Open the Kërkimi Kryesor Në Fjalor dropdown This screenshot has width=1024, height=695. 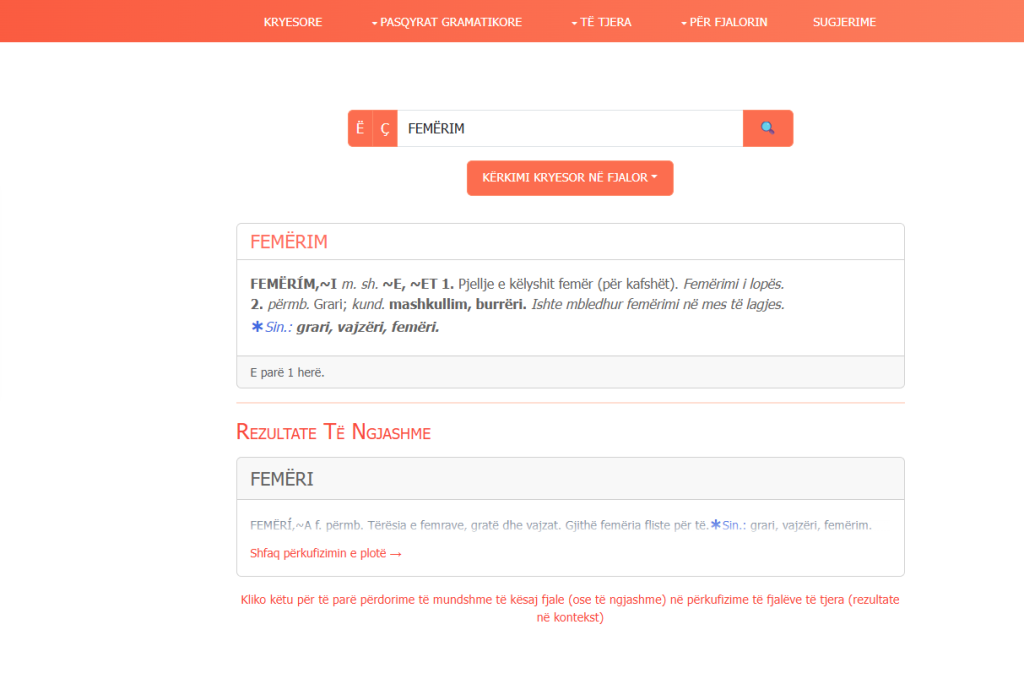click(569, 178)
